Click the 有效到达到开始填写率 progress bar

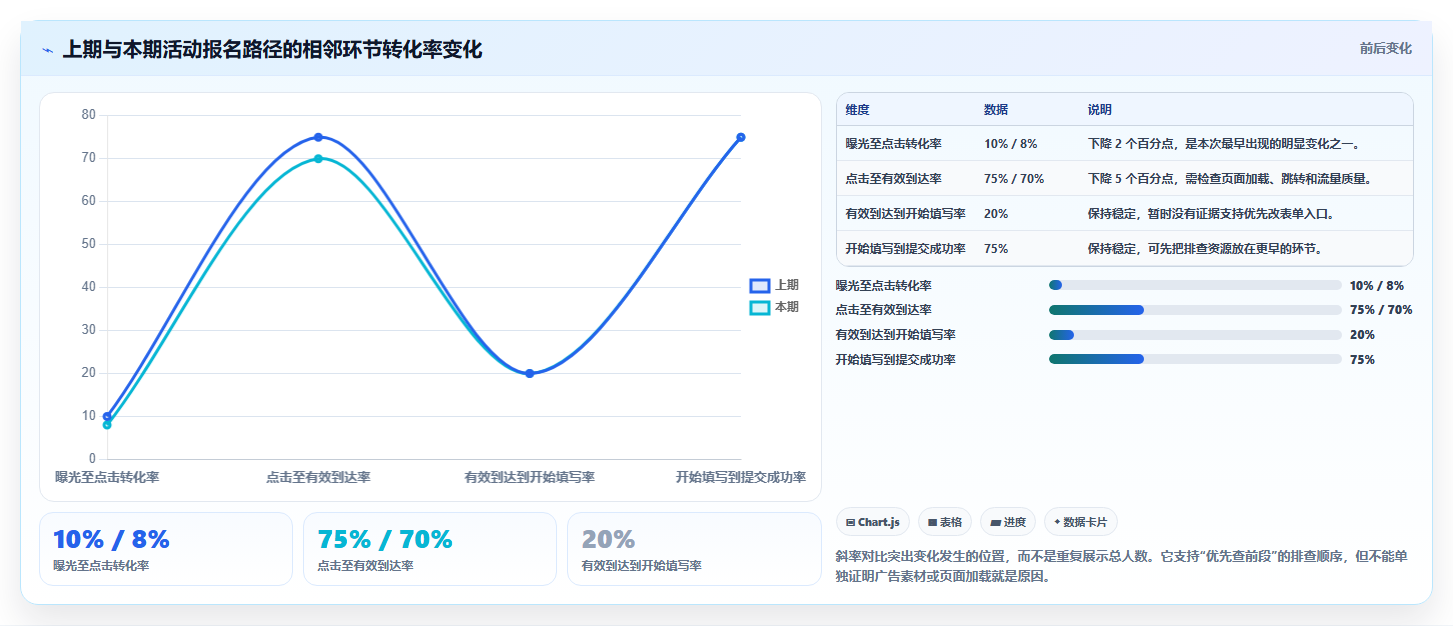click(x=1195, y=335)
